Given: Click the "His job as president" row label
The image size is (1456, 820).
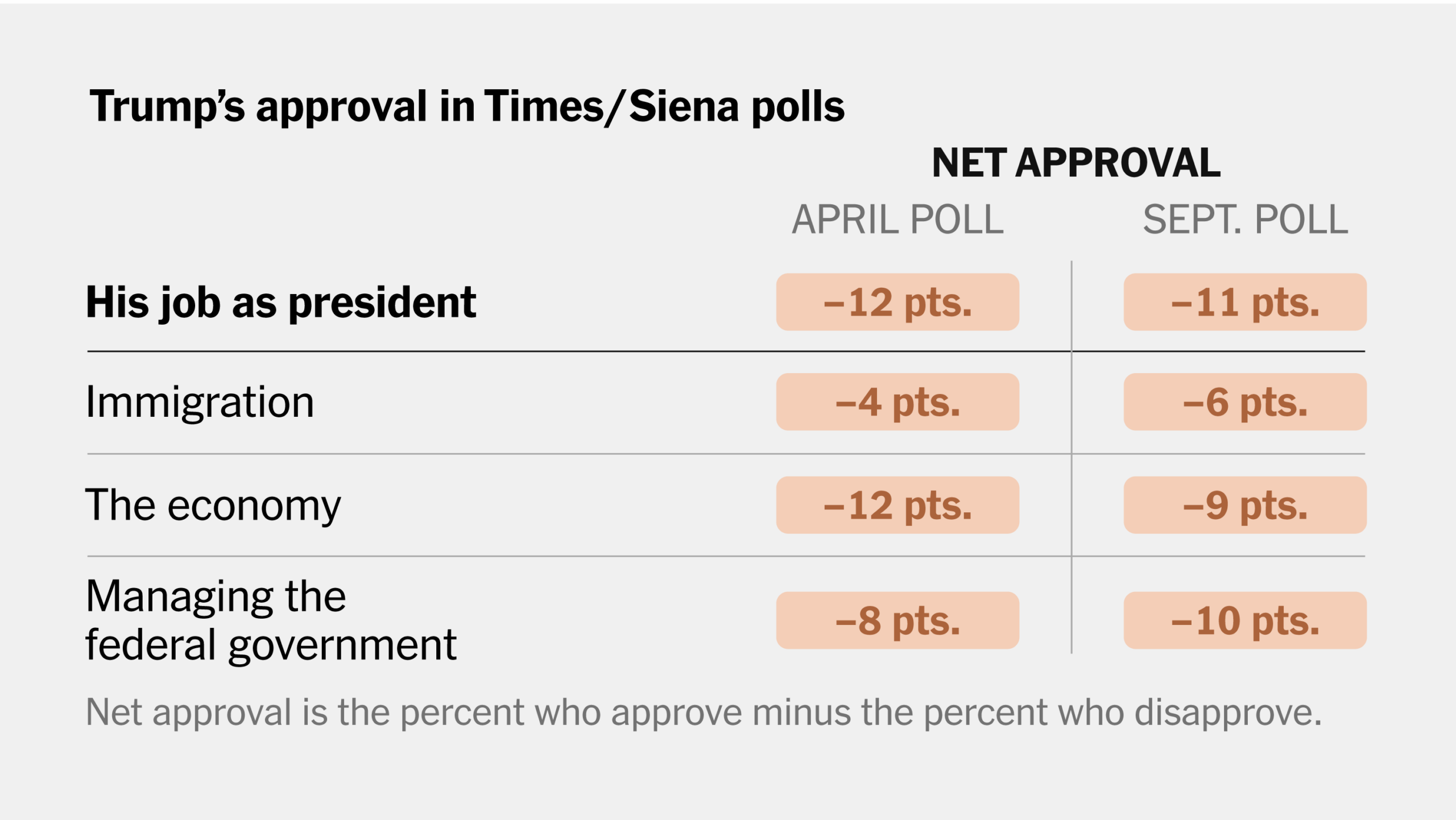Looking at the screenshot, I should (x=280, y=303).
